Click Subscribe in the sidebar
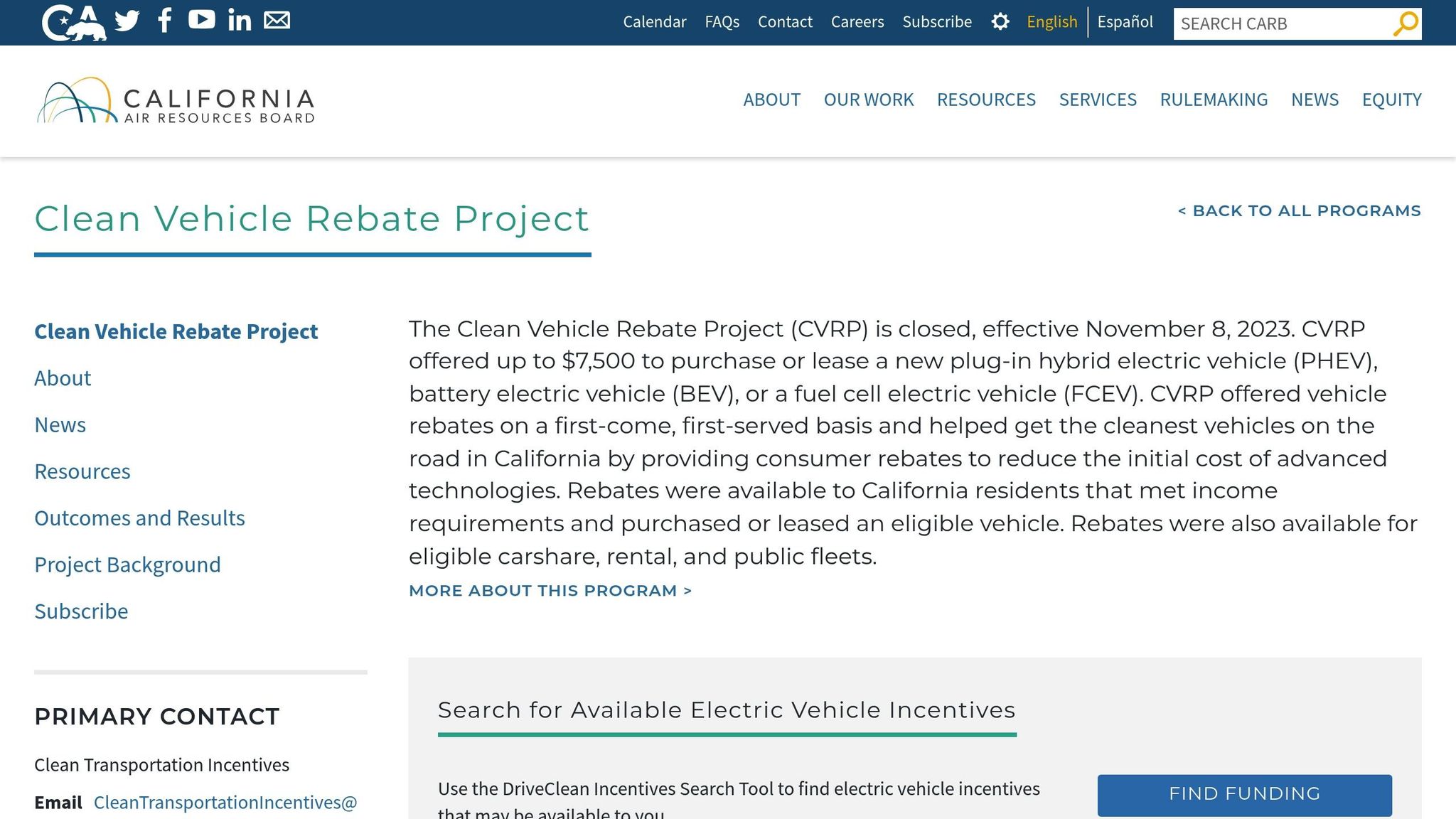 81,611
